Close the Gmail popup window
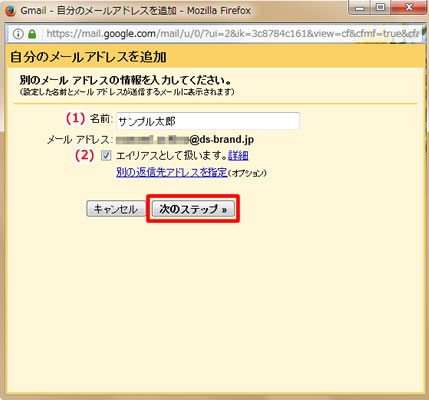 tap(408, 8)
